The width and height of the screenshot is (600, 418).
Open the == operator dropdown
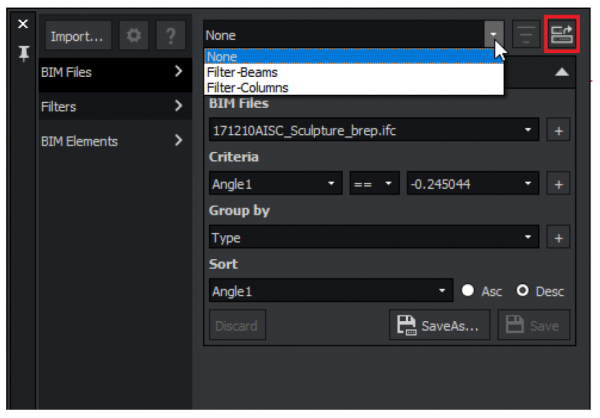(x=374, y=184)
